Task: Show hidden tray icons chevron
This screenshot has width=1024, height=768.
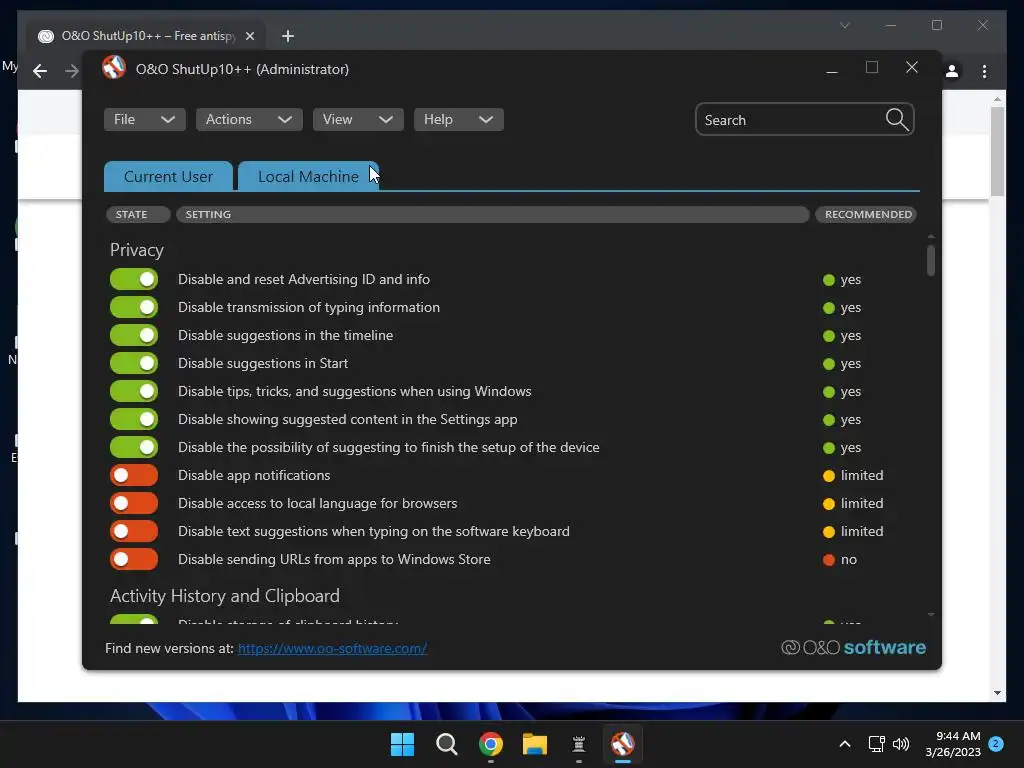Action: [x=844, y=744]
